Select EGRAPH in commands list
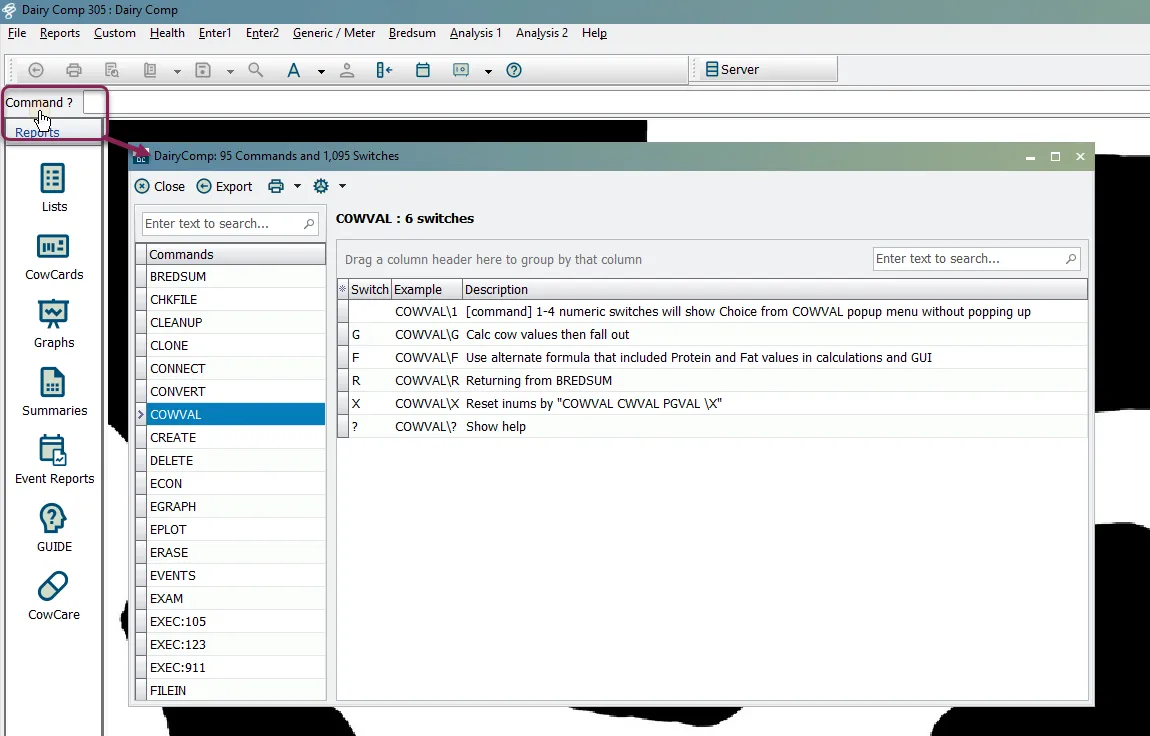Screen dimensions: 1150x736 point(235,507)
